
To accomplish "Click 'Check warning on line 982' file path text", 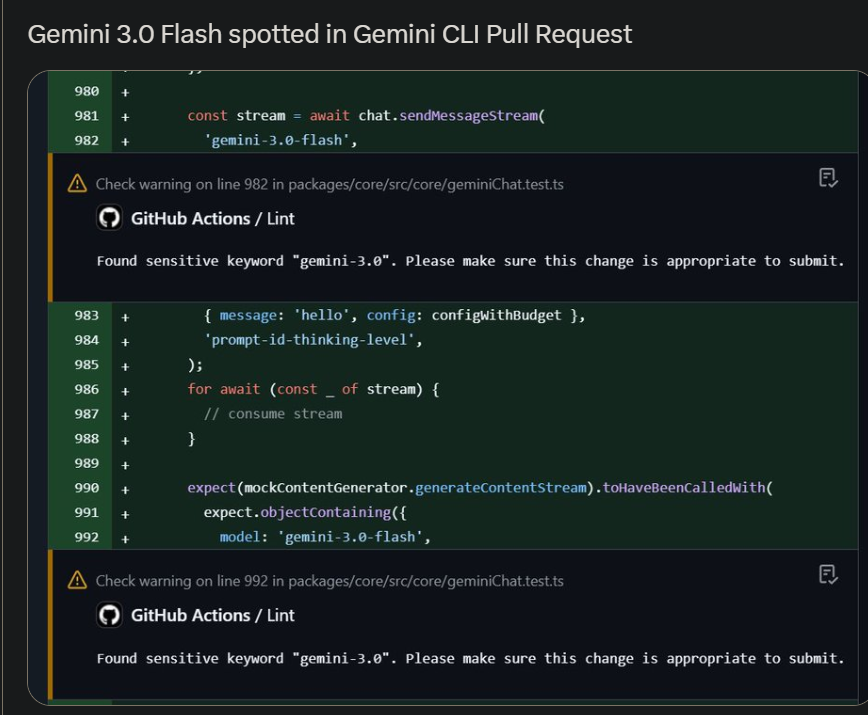I will pyautogui.click(x=329, y=184).
